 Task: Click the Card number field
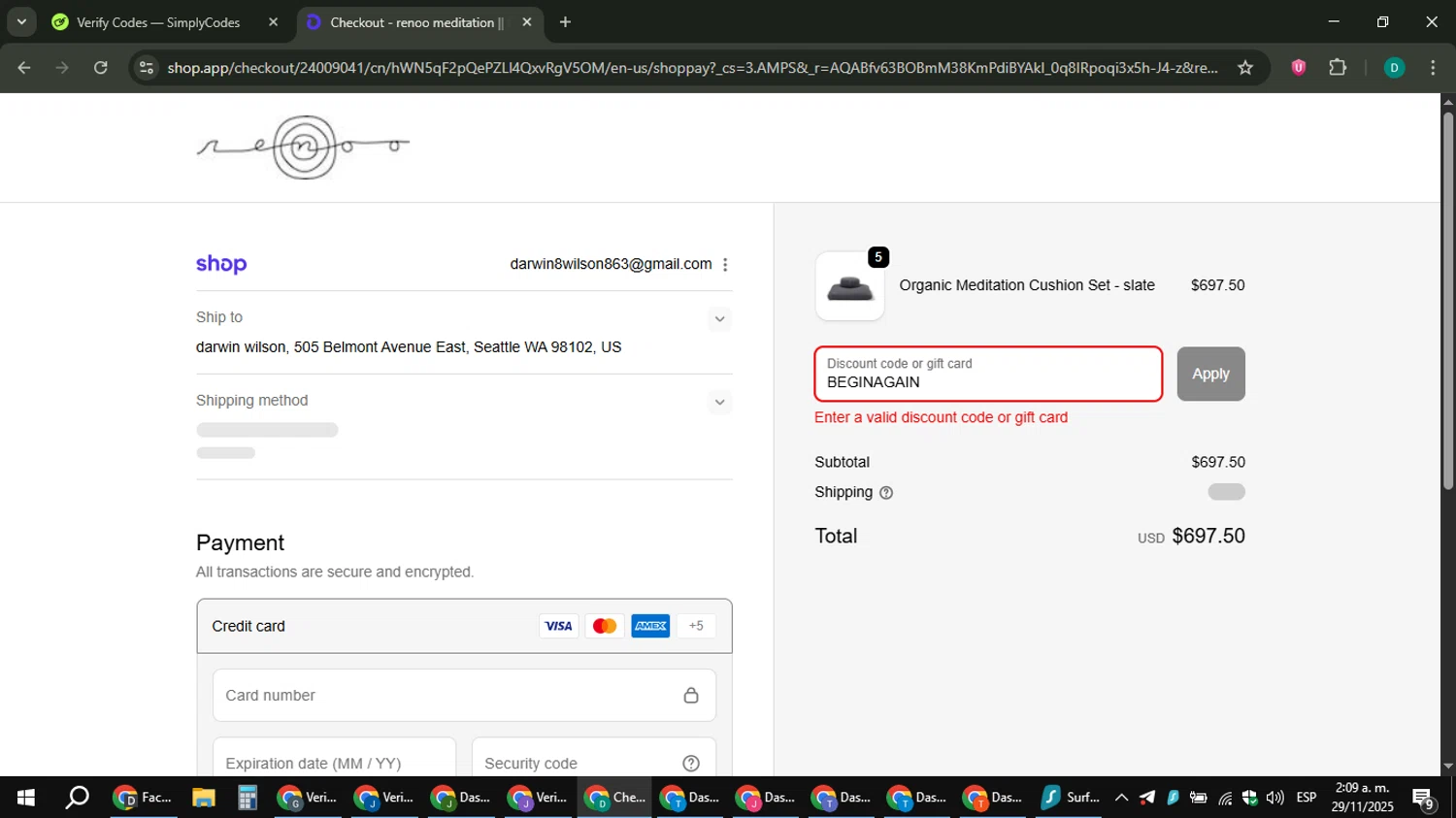click(x=464, y=695)
